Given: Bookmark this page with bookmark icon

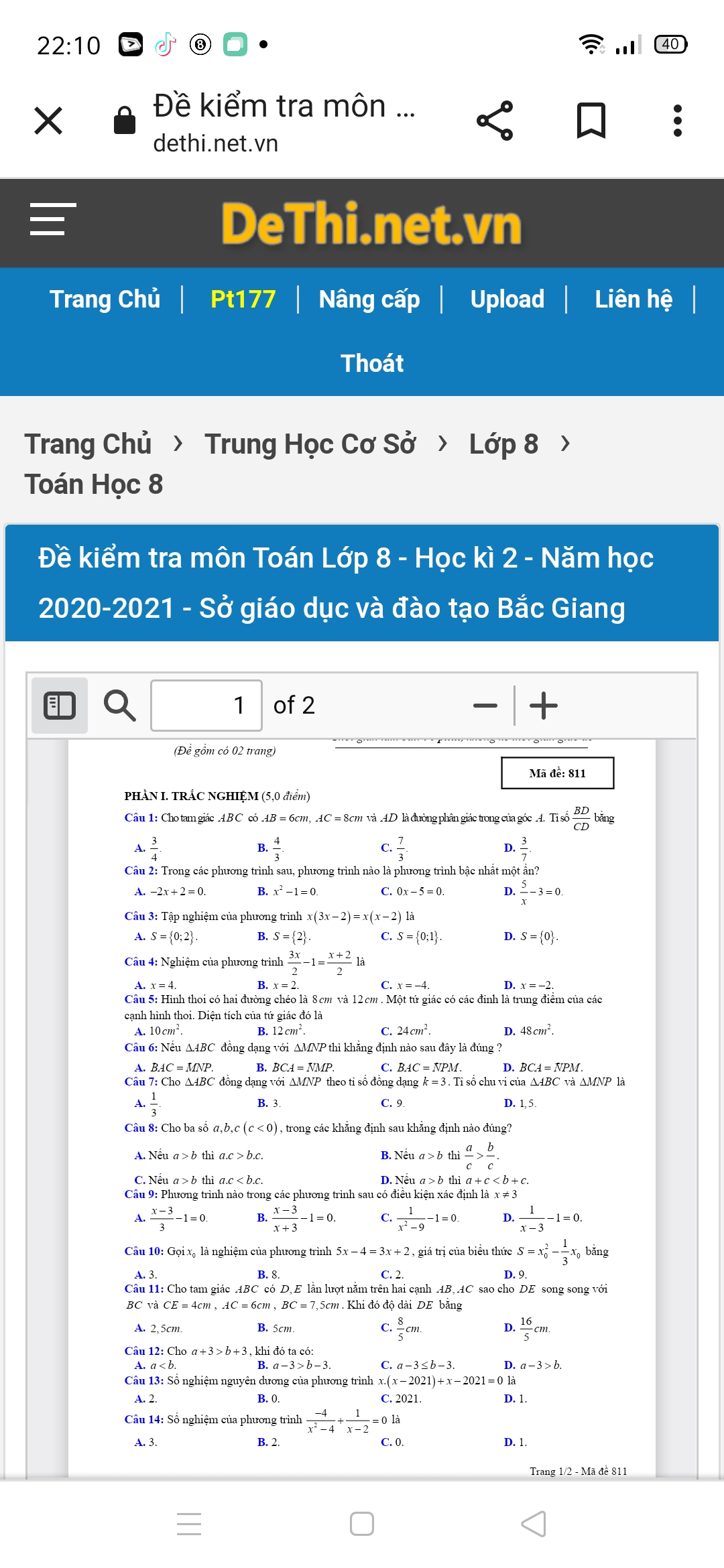Looking at the screenshot, I should pyautogui.click(x=591, y=121).
